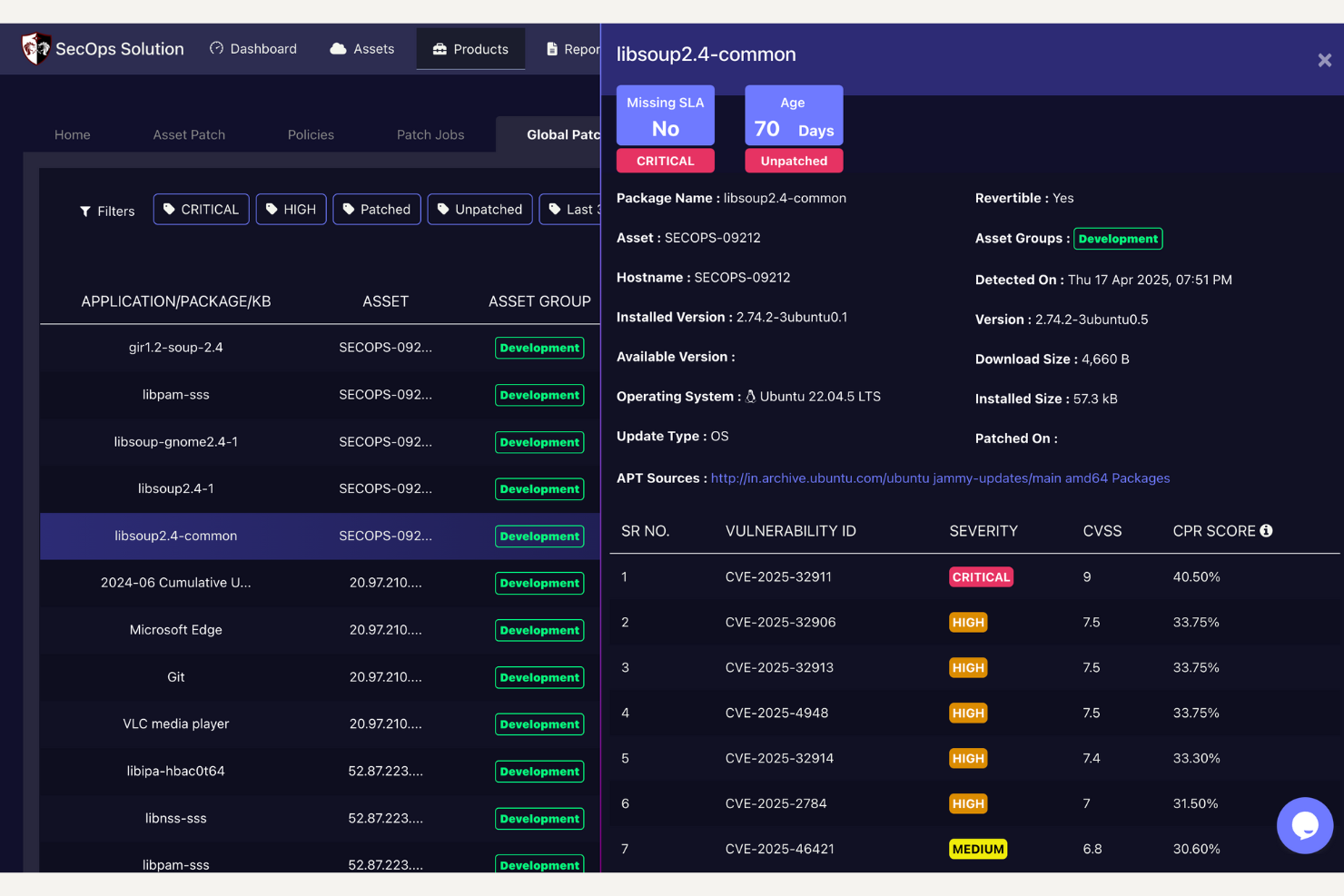The width and height of the screenshot is (1344, 896).
Task: Disable the Unpatched filter
Action: (x=479, y=209)
